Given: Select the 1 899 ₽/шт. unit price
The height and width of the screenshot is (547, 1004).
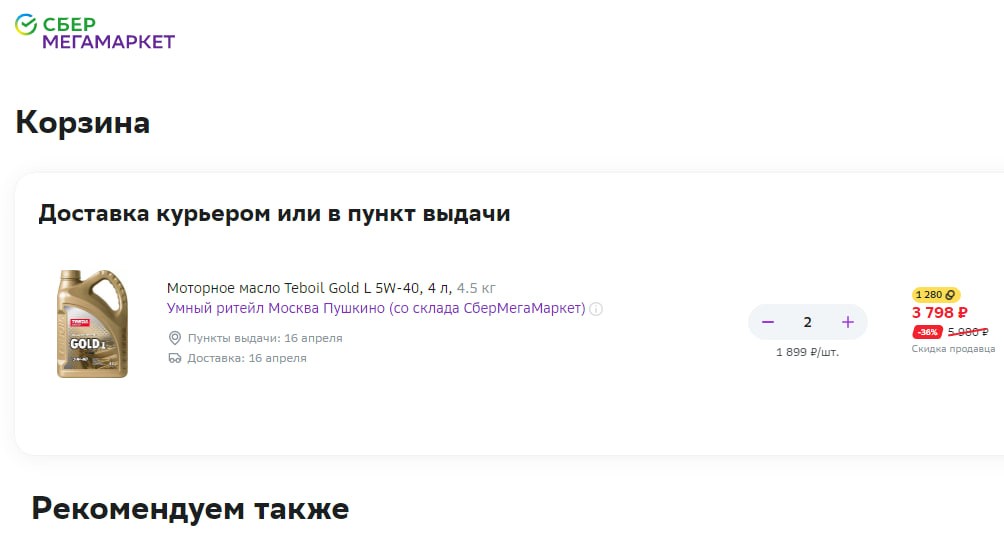Looking at the screenshot, I should [x=807, y=352].
